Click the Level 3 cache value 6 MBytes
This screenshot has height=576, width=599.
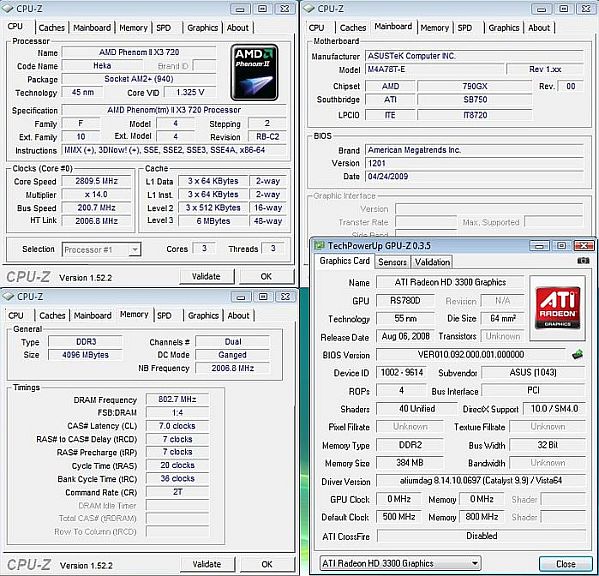213,221
